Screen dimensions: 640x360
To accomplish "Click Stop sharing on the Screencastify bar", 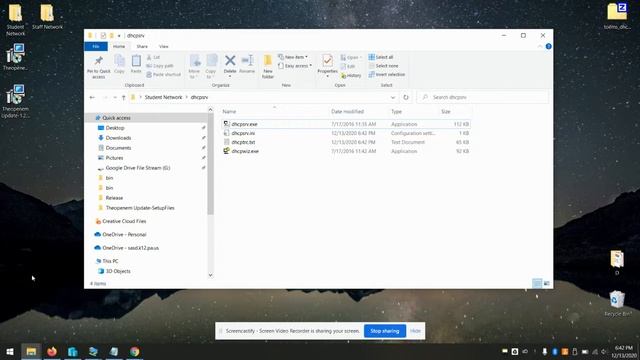I will tap(384, 331).
